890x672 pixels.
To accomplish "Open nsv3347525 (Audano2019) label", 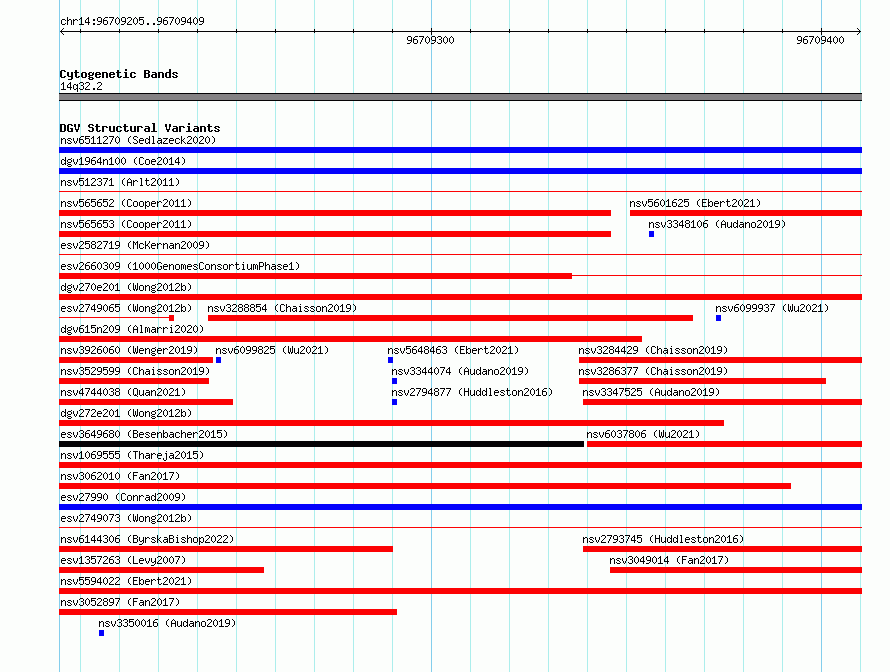I will tap(651, 392).
